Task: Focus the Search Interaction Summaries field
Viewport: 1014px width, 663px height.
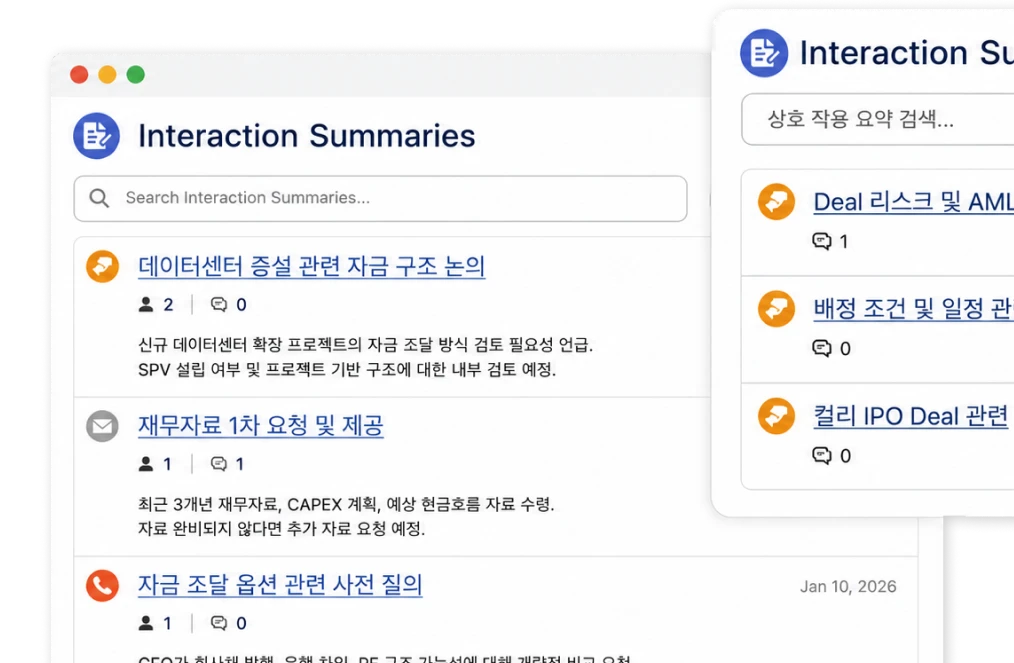Action: coord(380,199)
